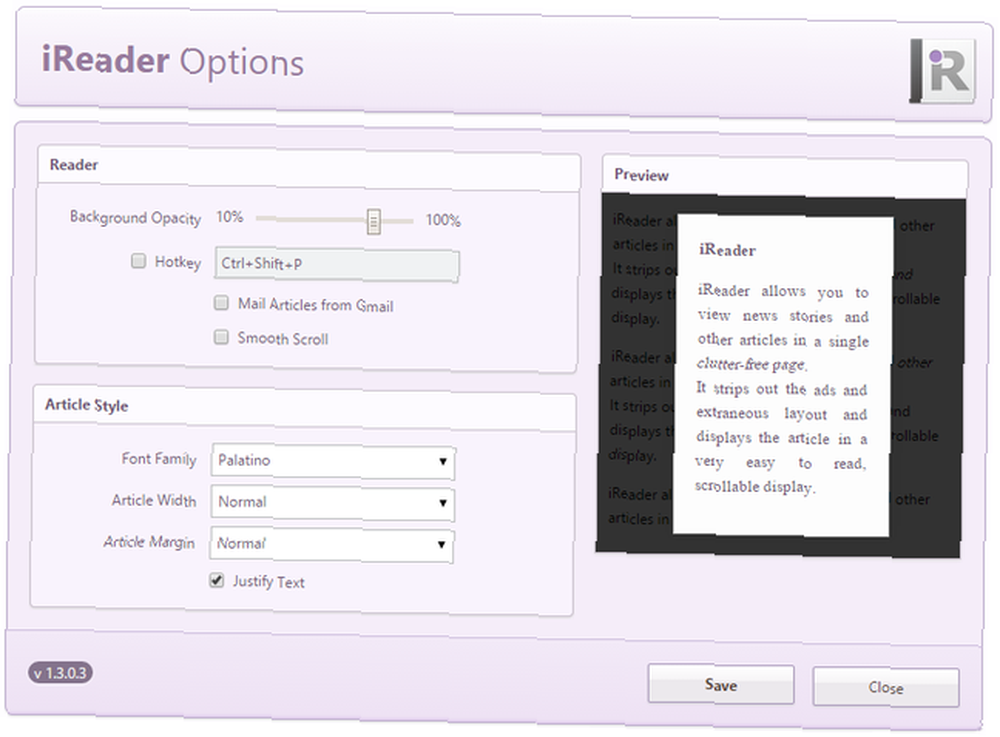Open the Article Margin dropdown
Screen dimensions: 1000x737
point(332,544)
